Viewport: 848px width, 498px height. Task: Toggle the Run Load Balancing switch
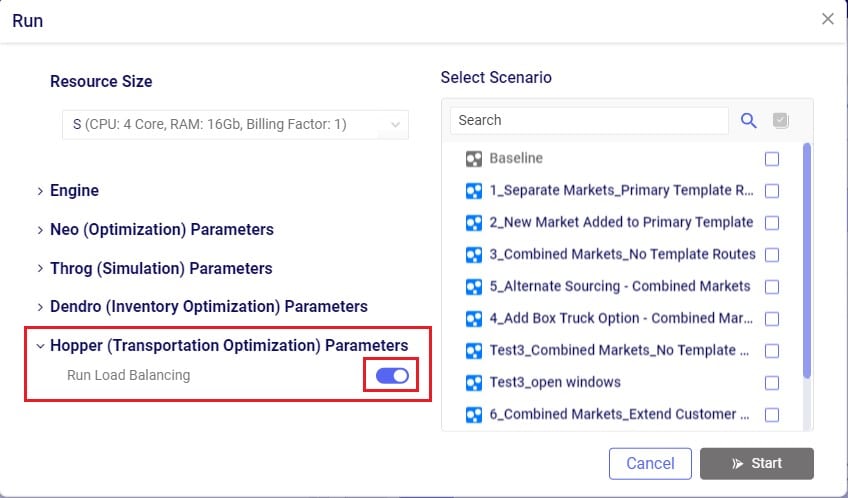pyautogui.click(x=392, y=376)
